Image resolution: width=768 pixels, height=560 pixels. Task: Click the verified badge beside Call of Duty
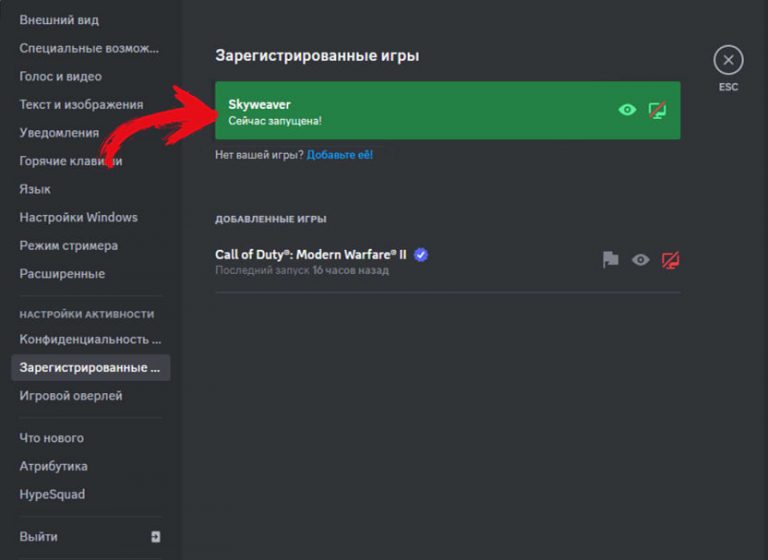[x=421, y=255]
